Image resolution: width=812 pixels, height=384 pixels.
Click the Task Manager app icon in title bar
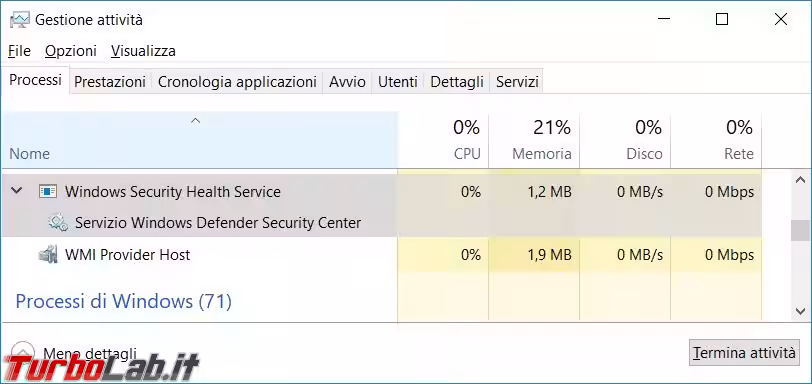click(20, 20)
